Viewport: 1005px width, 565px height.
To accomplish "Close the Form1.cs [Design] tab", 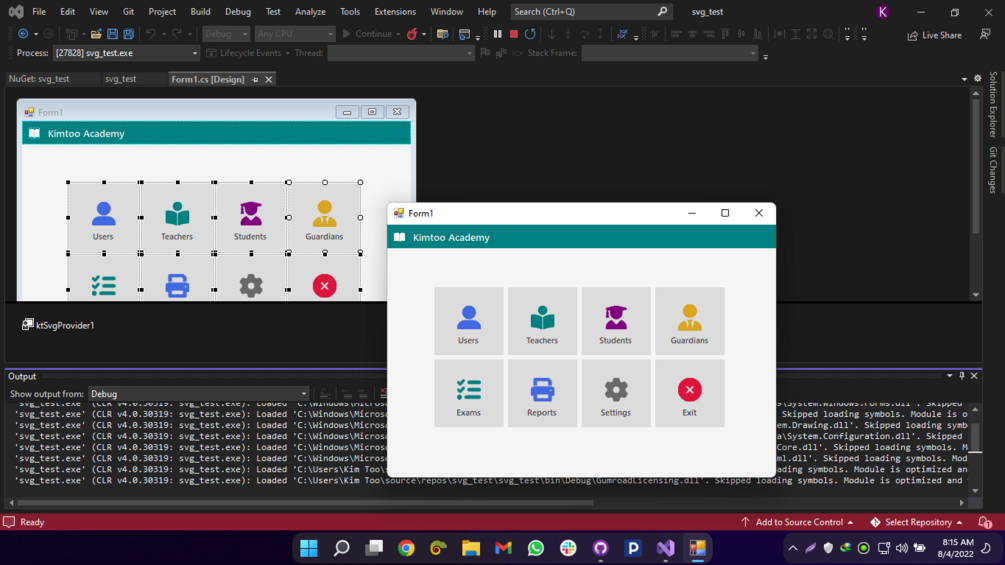I will (x=269, y=79).
